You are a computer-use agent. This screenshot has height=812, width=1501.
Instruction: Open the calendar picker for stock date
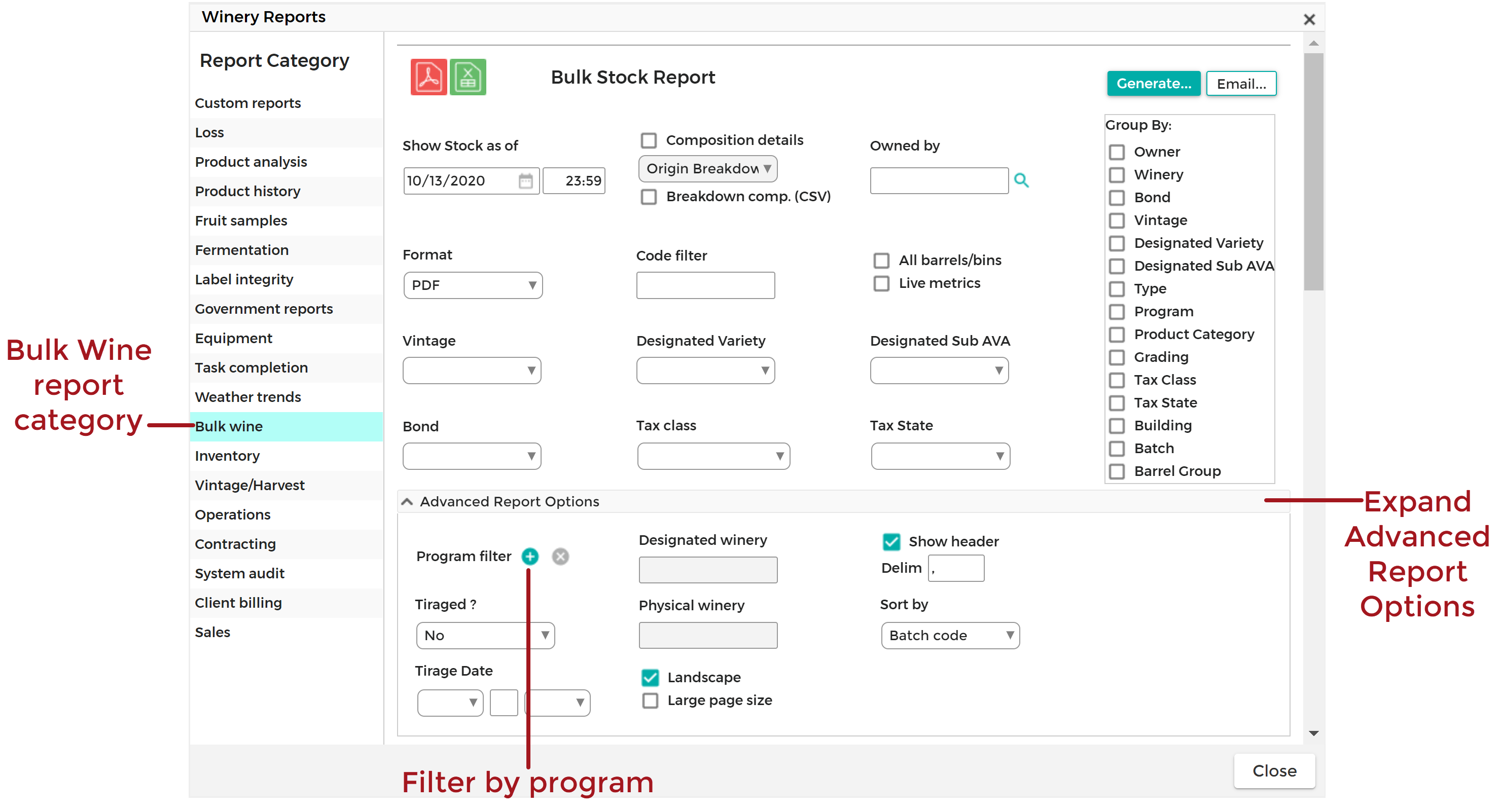click(525, 180)
